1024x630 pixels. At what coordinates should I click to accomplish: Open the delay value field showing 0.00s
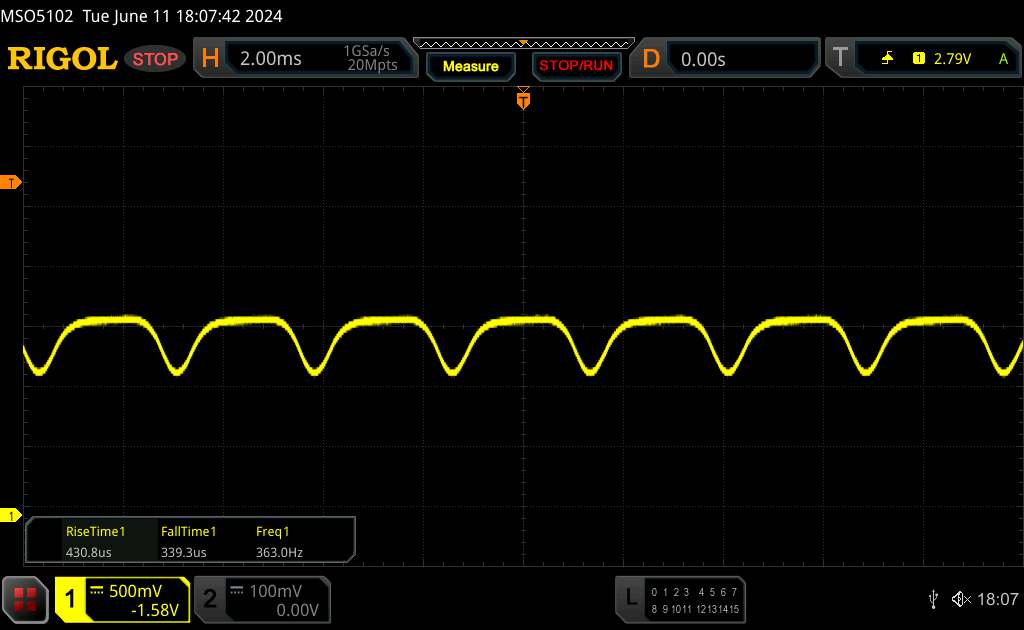point(741,59)
